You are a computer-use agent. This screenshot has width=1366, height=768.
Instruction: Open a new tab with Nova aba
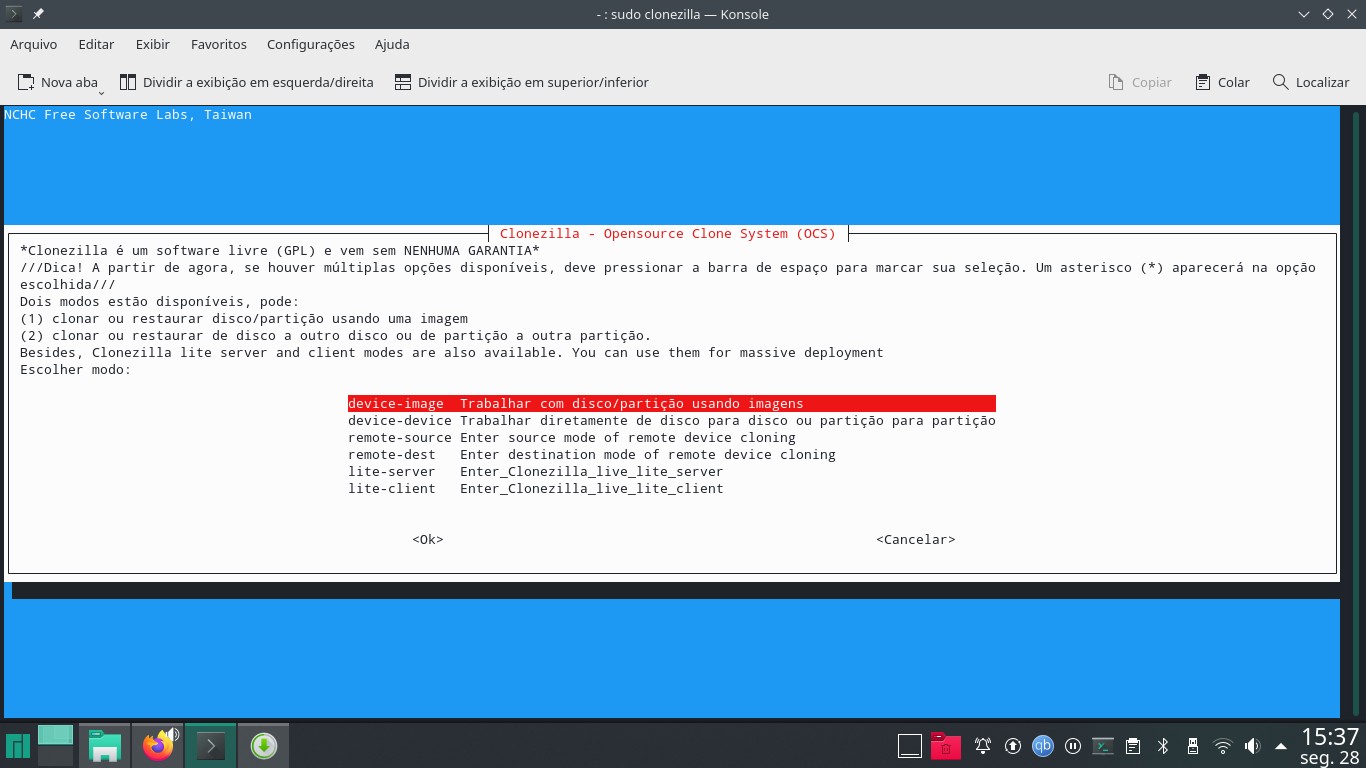pos(58,82)
